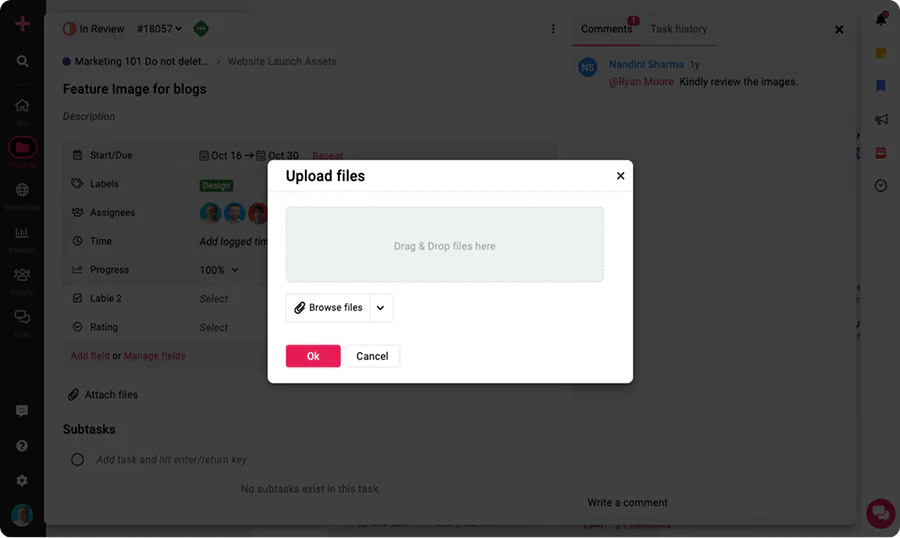Click the Feature Image for blogs title

coord(134,89)
